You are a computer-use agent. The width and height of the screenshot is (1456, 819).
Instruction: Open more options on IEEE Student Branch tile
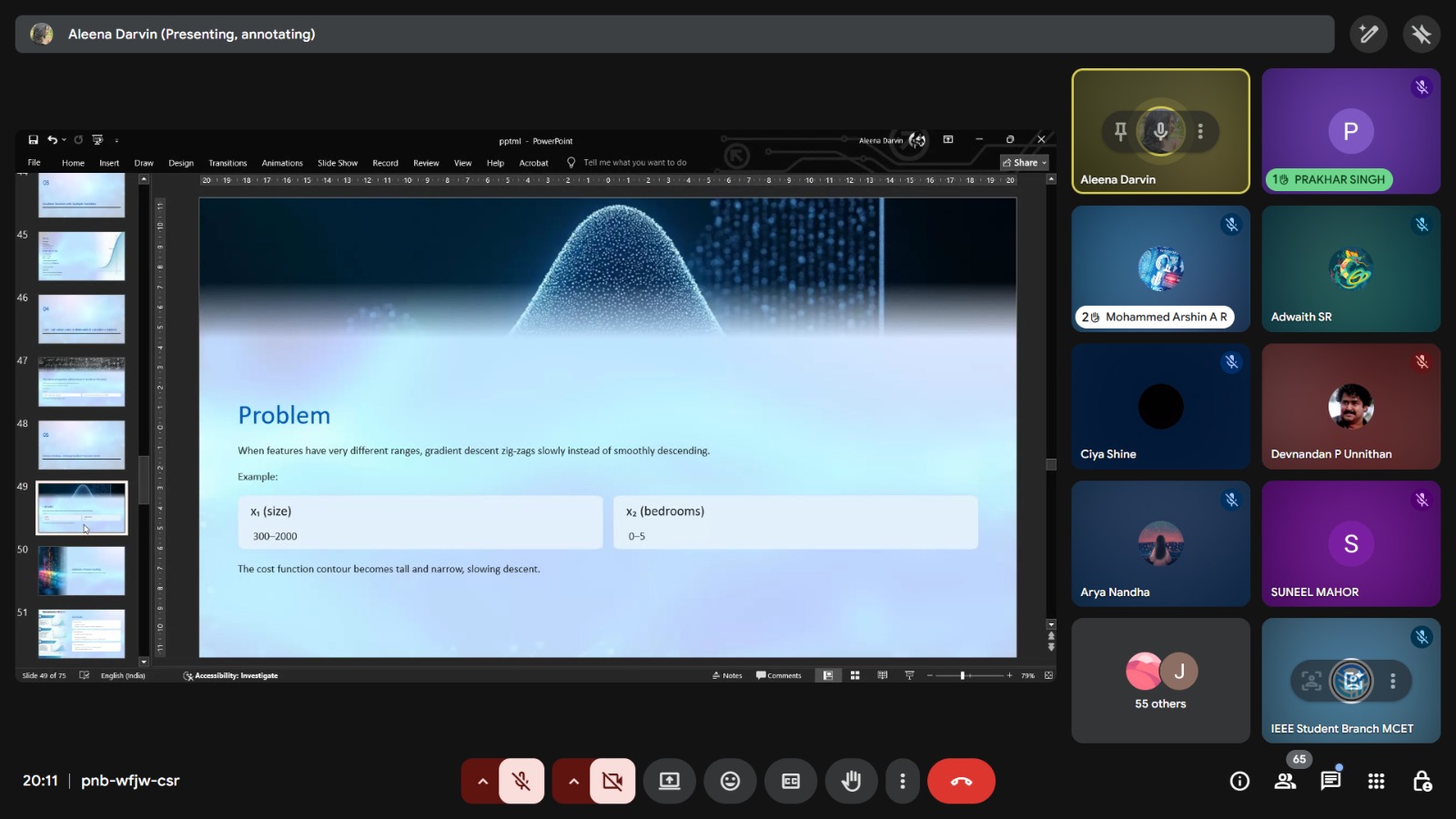point(1392,681)
